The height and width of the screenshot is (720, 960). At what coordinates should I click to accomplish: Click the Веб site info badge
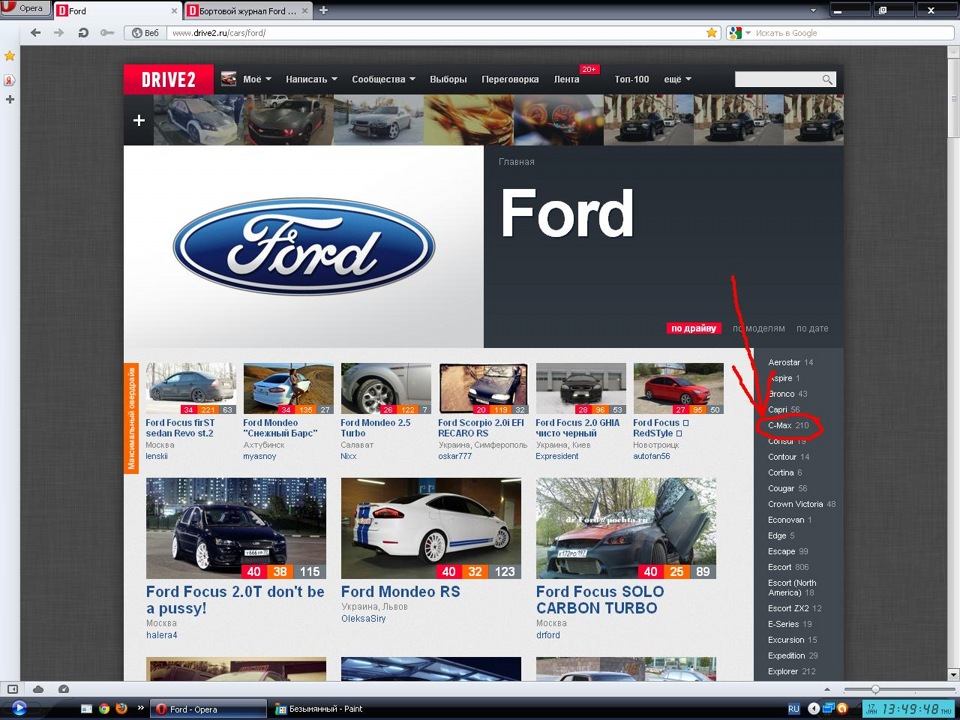(x=146, y=33)
